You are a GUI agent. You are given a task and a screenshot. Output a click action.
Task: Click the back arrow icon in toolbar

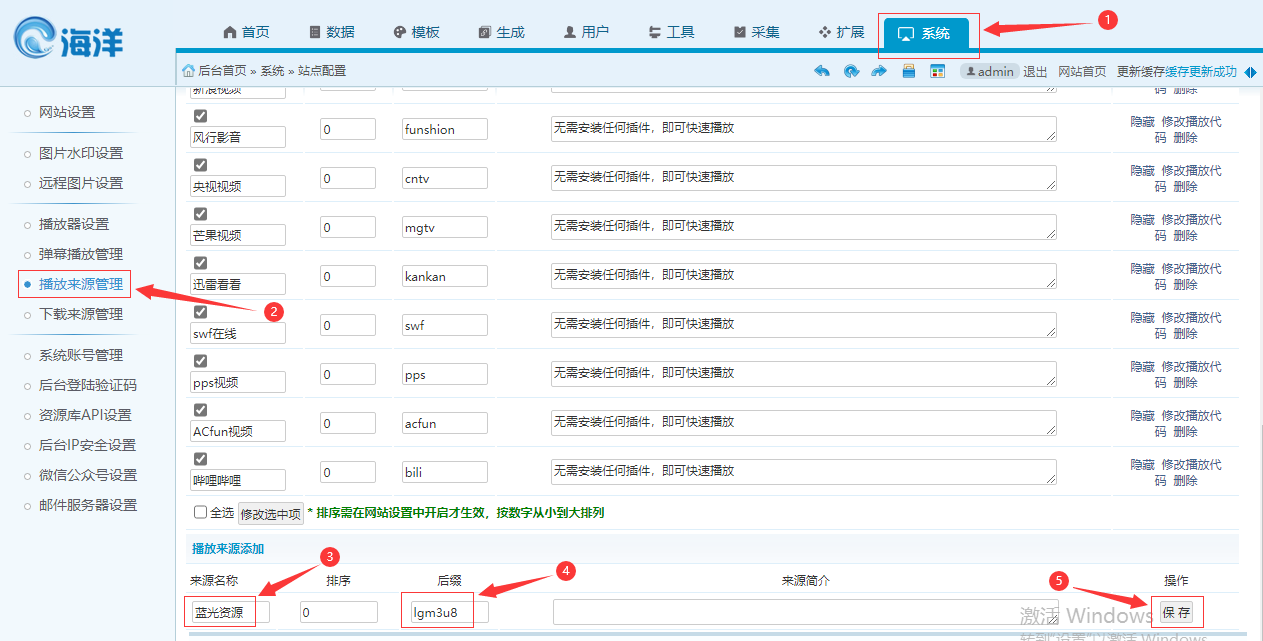pos(822,71)
